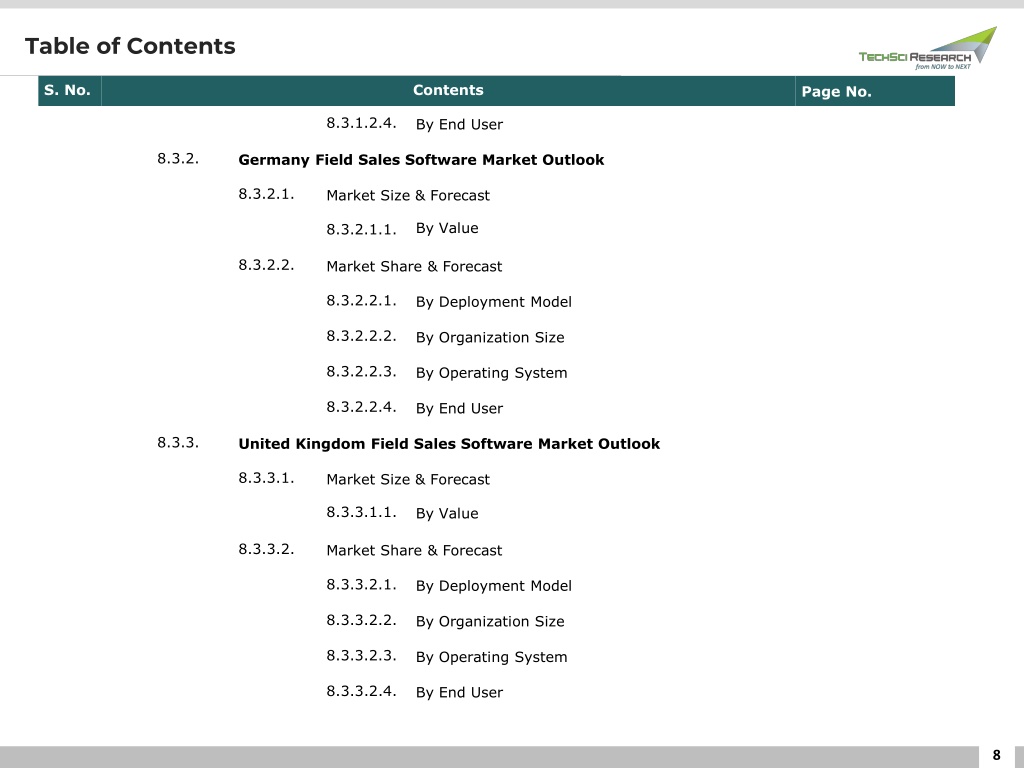Click section number "8.3.3.2."
This screenshot has width=1024, height=768.
click(266, 549)
